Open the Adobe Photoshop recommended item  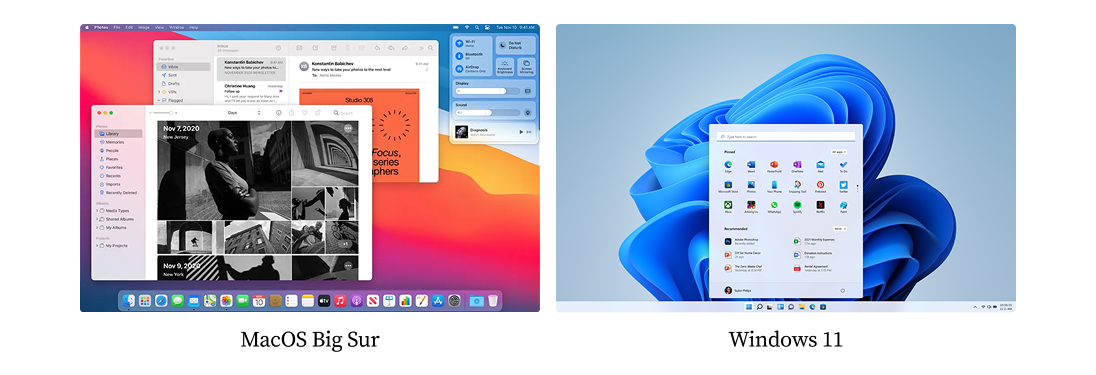(741, 241)
